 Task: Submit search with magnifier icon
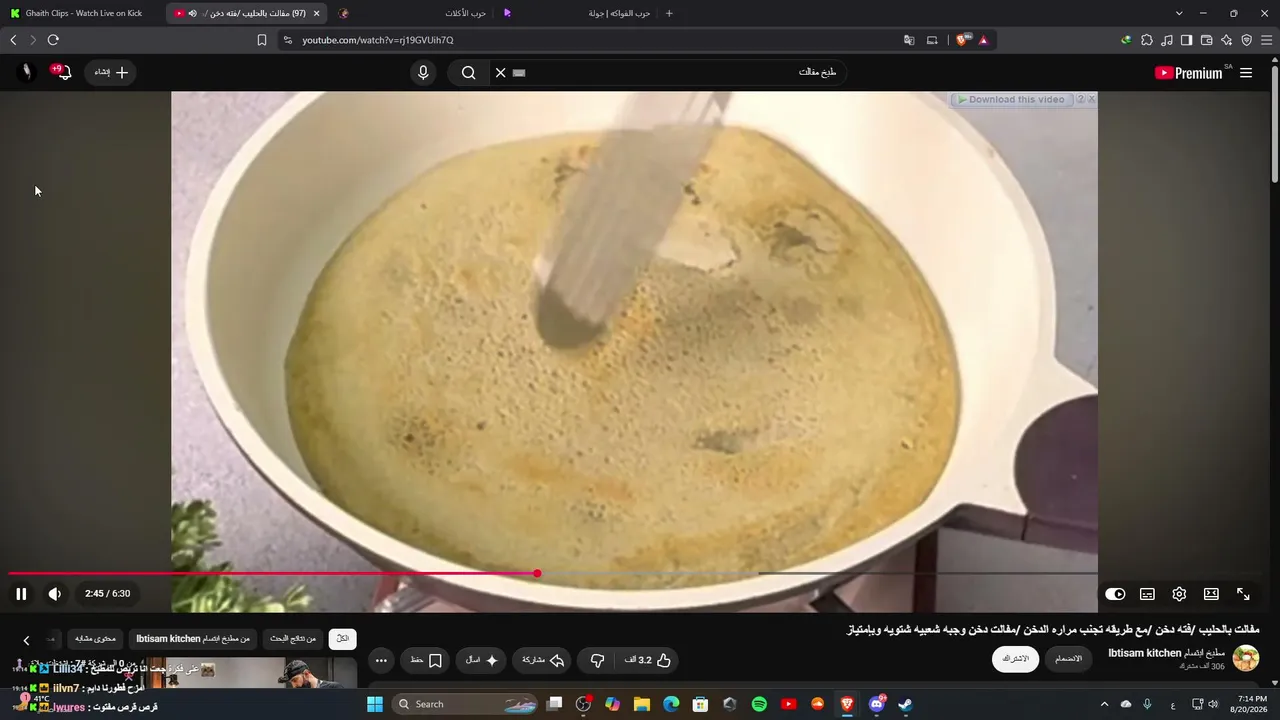[468, 72]
